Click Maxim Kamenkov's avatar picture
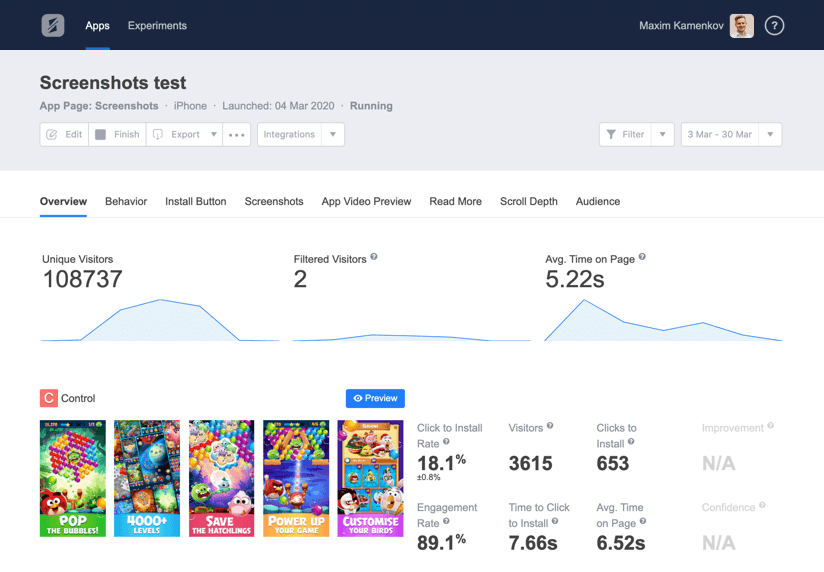 (x=741, y=26)
